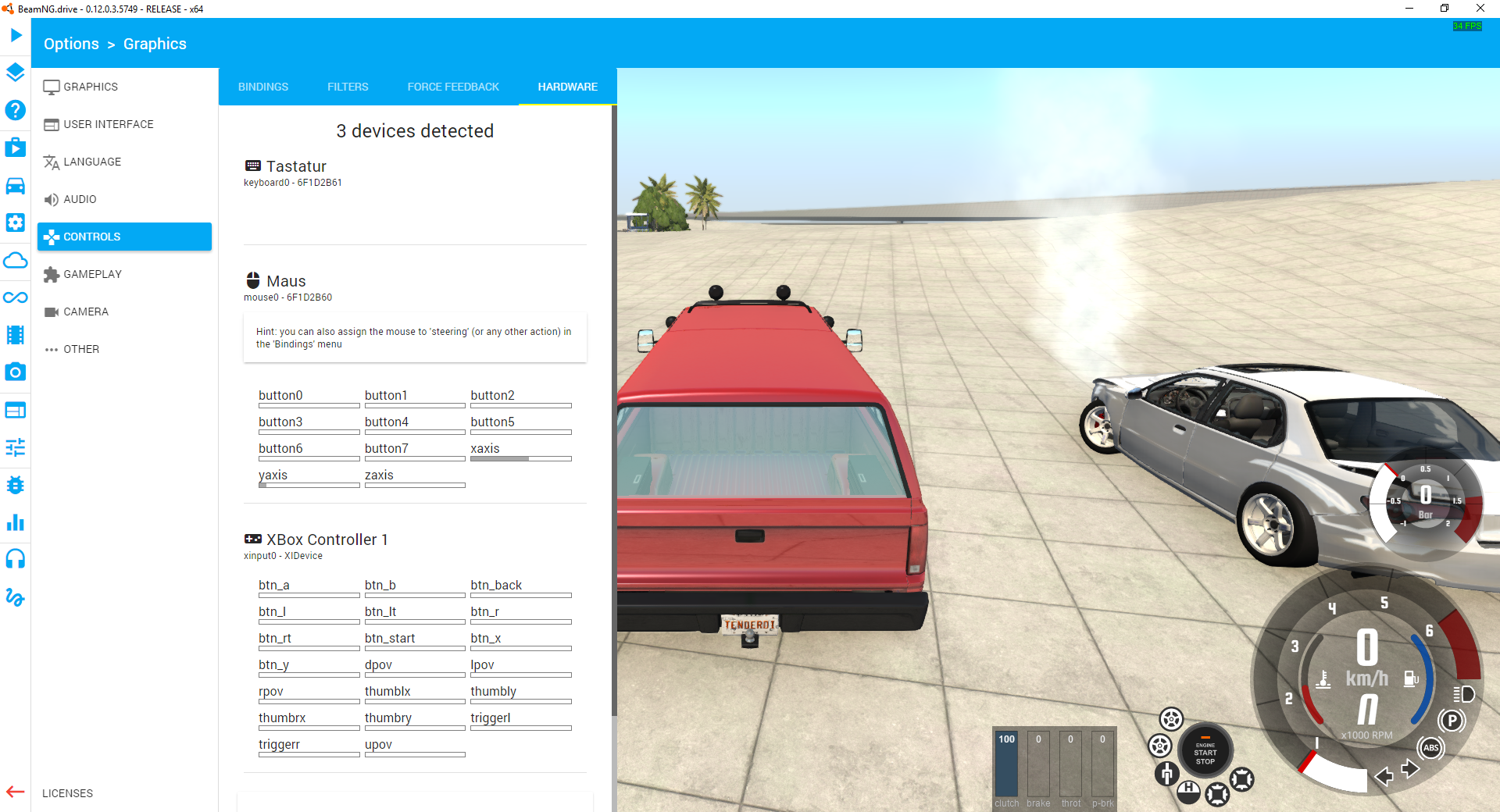Screen dimensions: 1500x812
Task: Open photo mode camera icon
Action: [x=16, y=372]
